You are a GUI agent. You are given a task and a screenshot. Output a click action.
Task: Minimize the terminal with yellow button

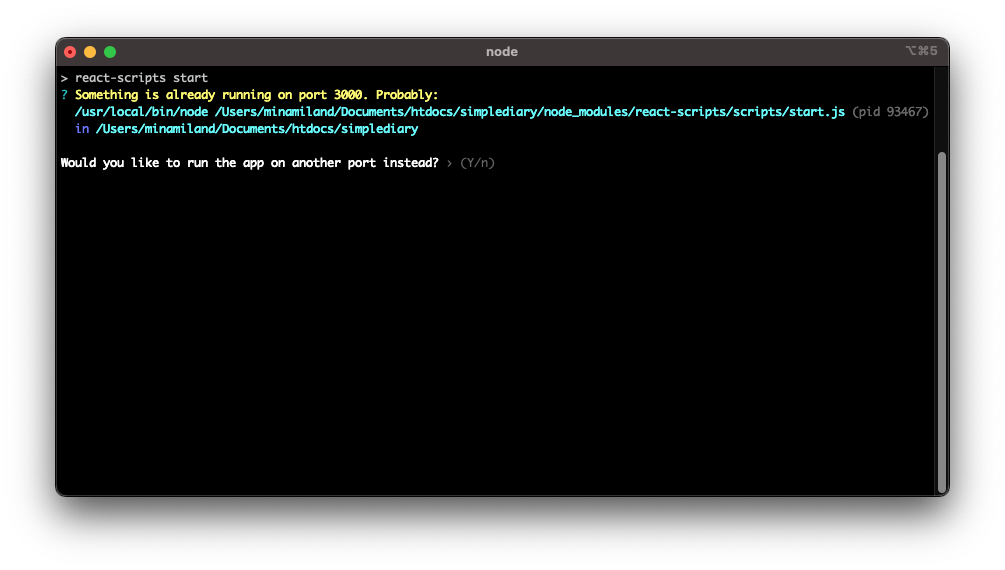click(x=90, y=52)
